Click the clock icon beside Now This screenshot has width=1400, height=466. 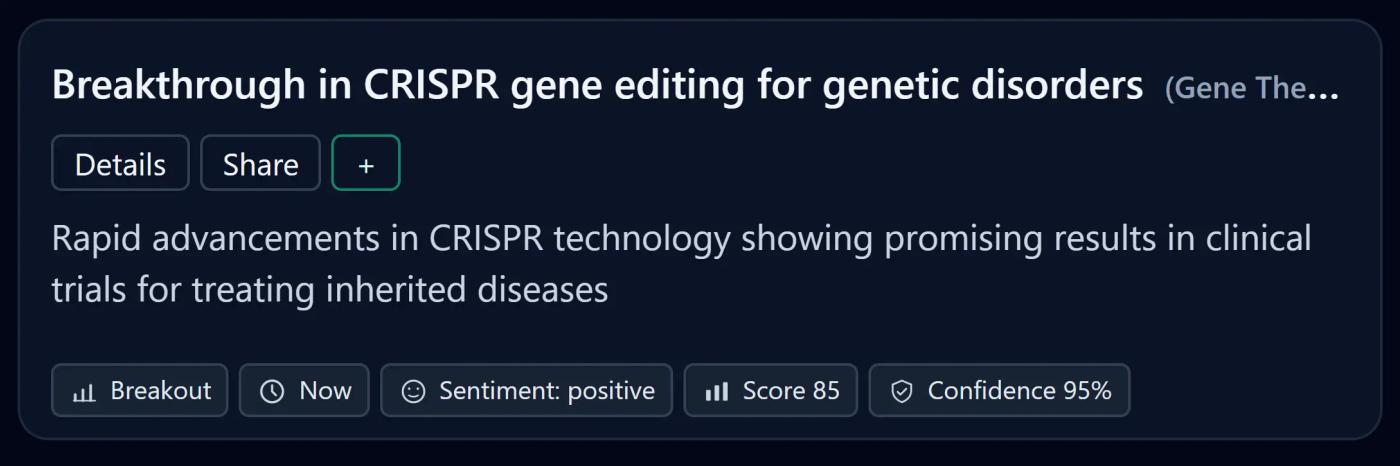point(272,391)
